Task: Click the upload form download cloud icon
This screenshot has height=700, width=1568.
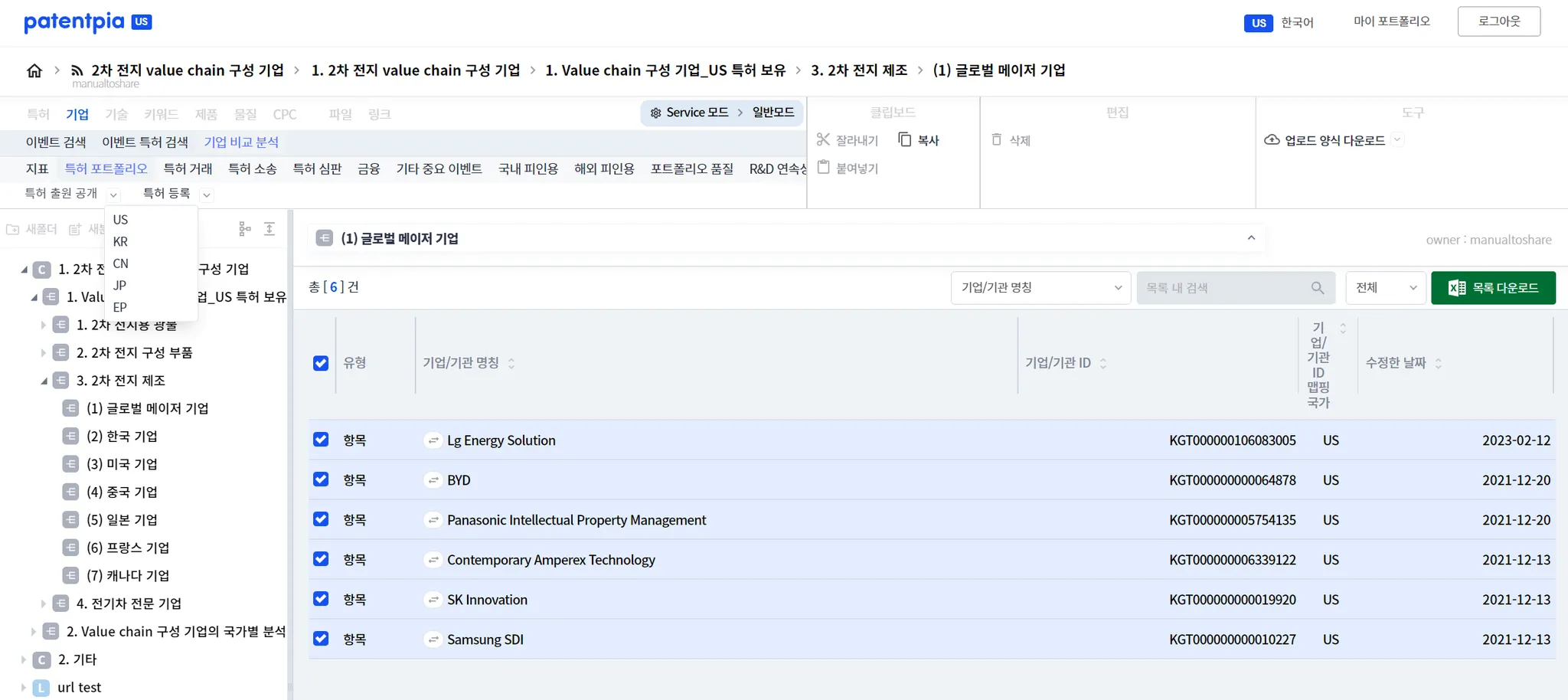Action: coord(1272,139)
